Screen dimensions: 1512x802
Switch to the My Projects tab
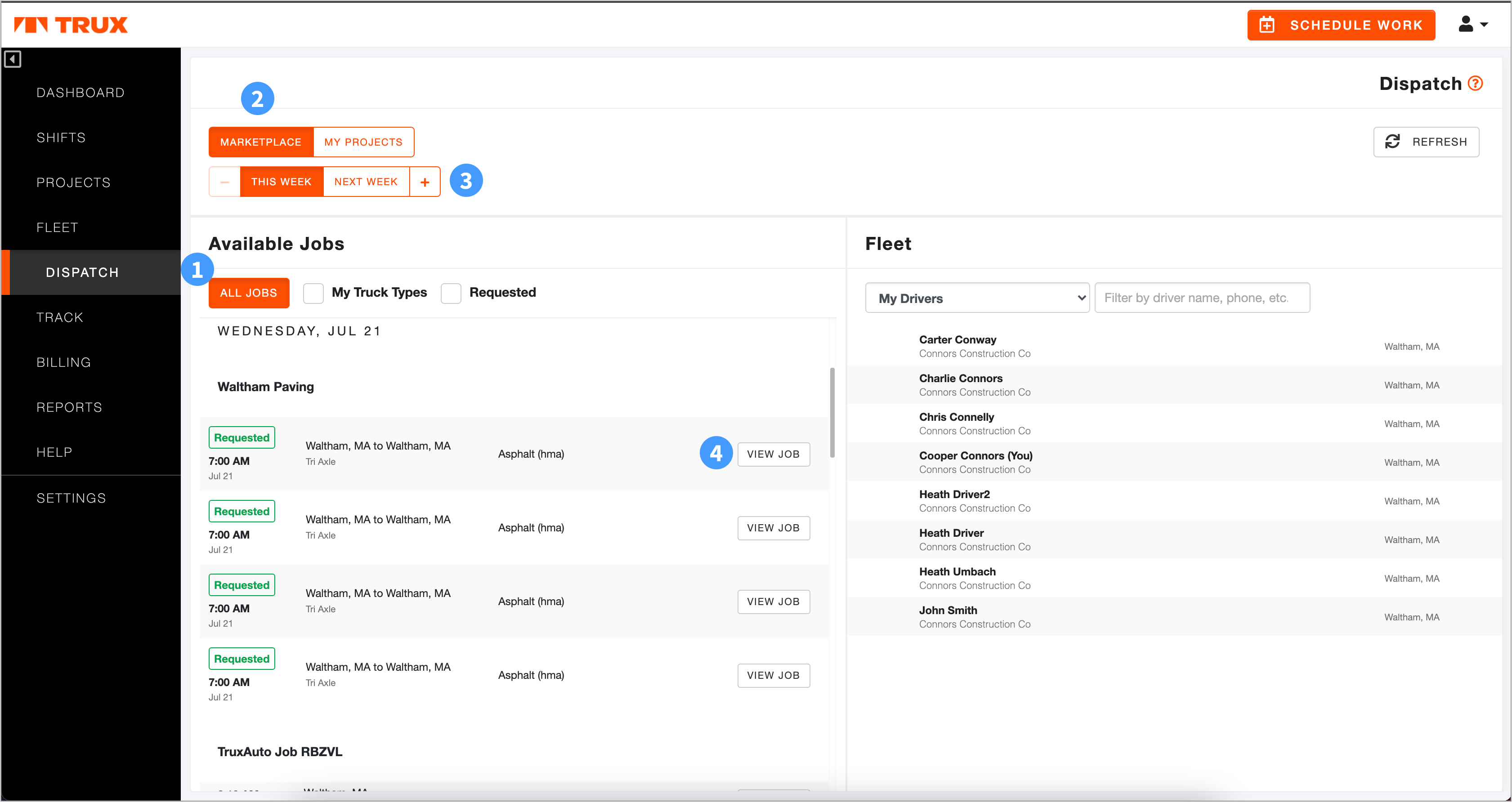(363, 142)
